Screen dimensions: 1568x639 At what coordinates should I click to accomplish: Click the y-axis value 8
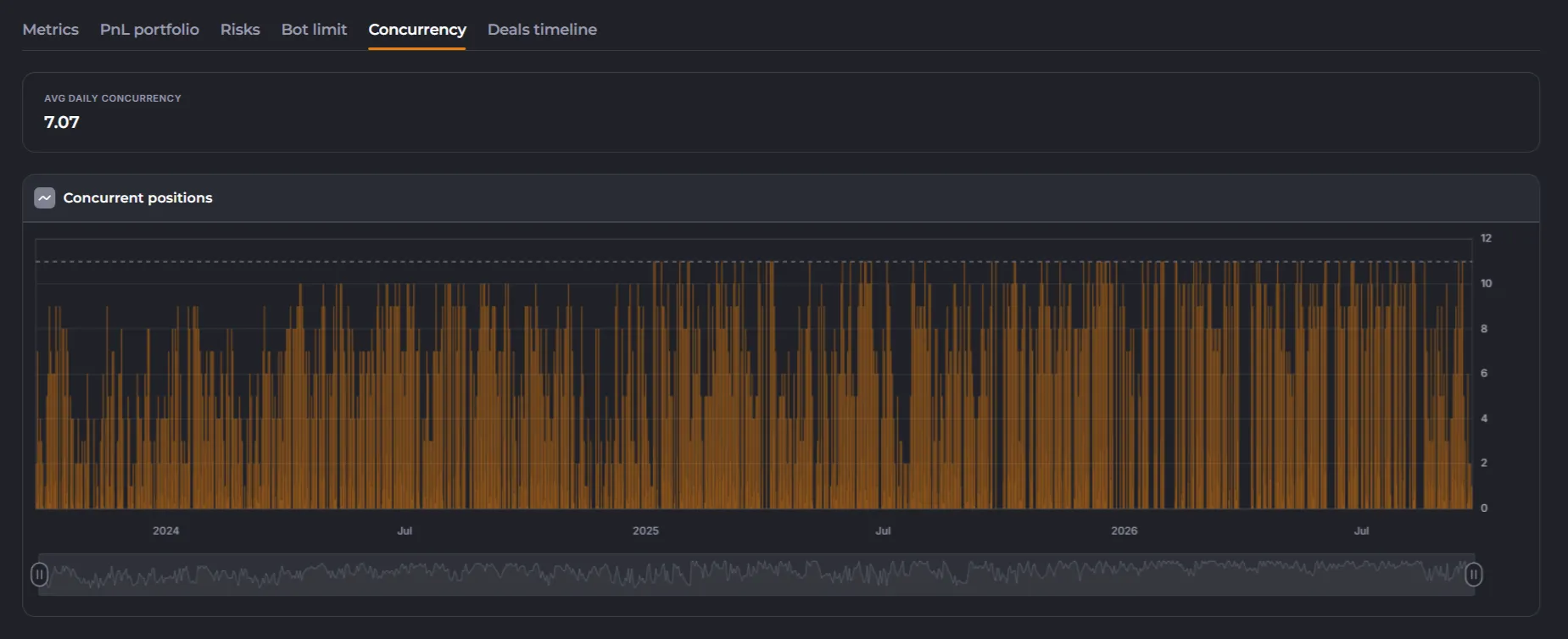[1484, 329]
